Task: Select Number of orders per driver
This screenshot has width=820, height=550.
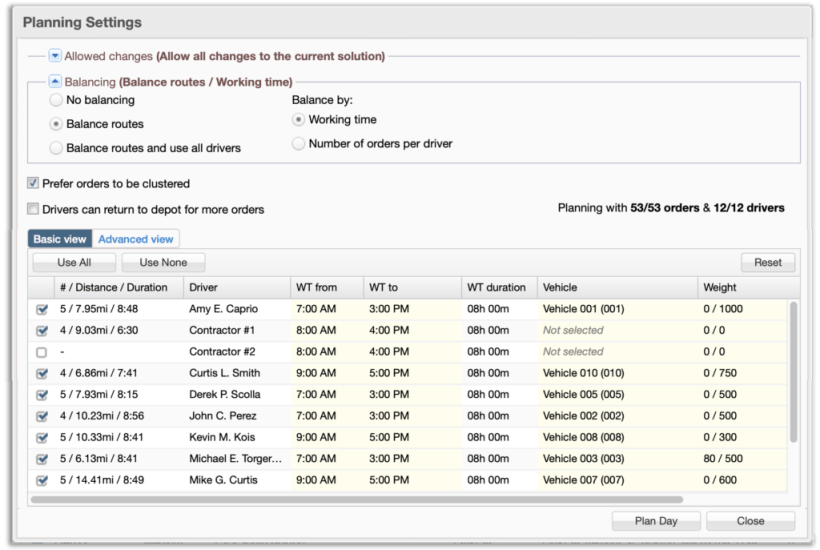Action: (x=298, y=144)
